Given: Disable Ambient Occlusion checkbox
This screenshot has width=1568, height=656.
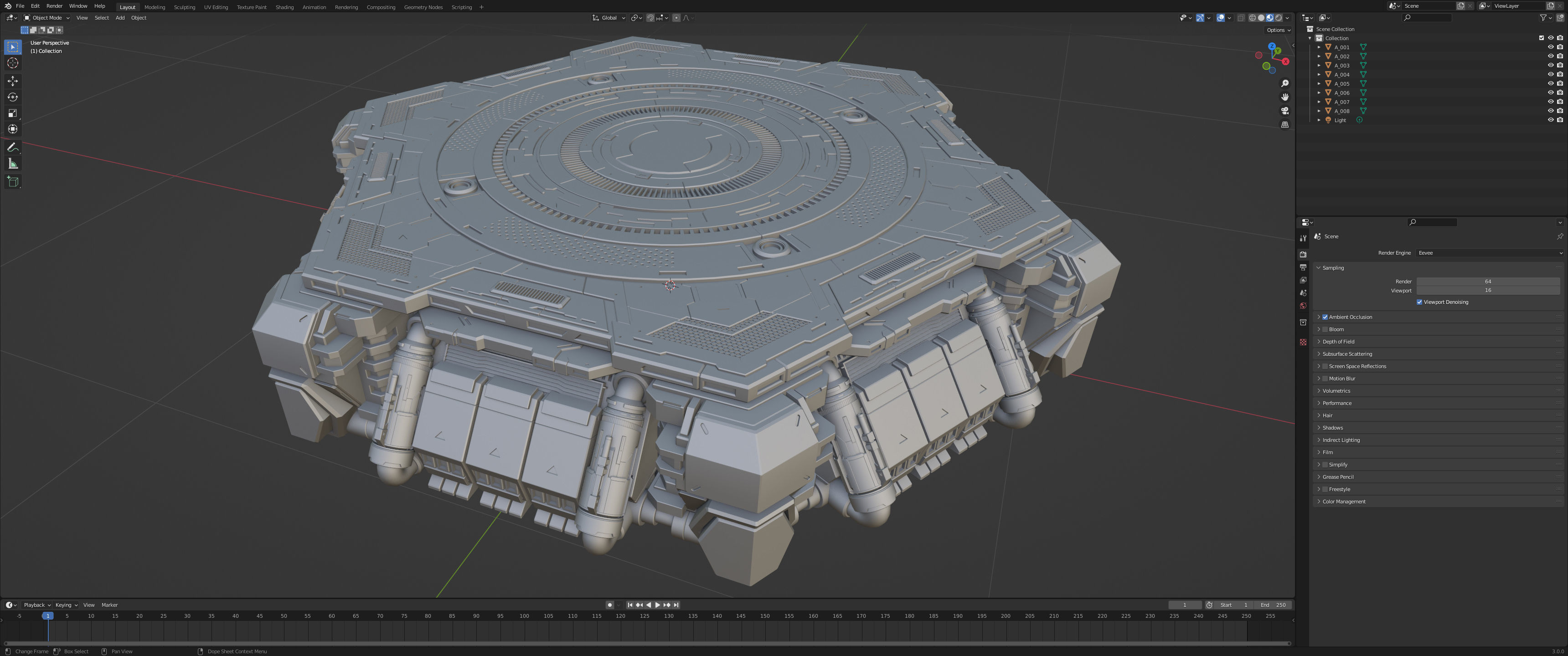Looking at the screenshot, I should (1325, 317).
